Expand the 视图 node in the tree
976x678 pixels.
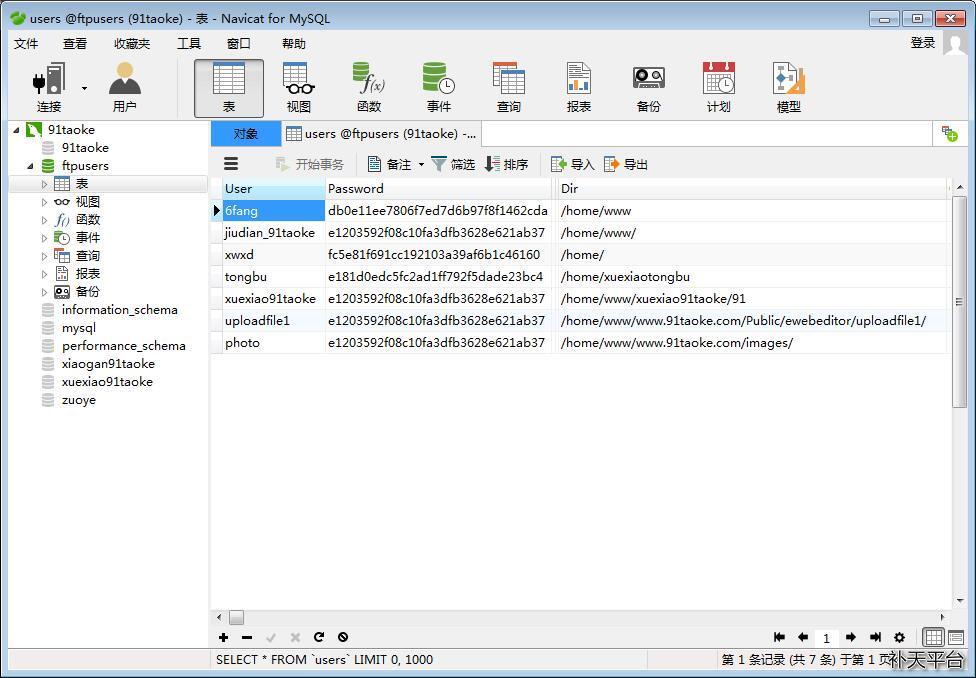44,202
